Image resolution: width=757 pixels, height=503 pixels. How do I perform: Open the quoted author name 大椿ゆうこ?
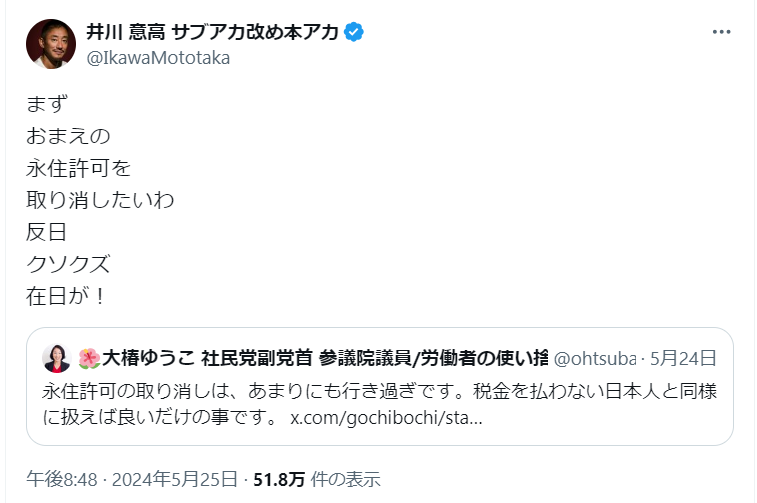tap(149, 358)
